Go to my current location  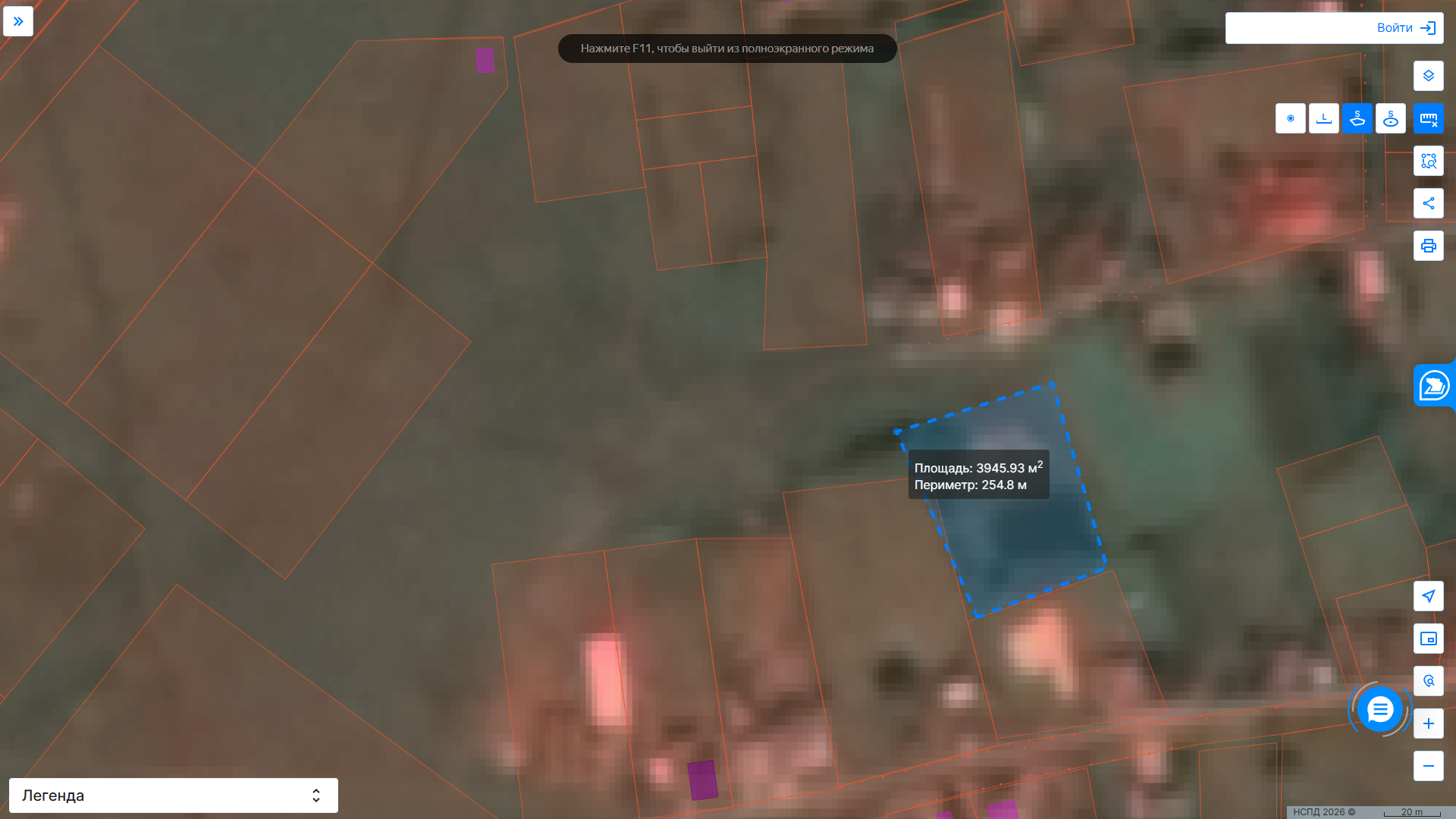pos(1428,596)
